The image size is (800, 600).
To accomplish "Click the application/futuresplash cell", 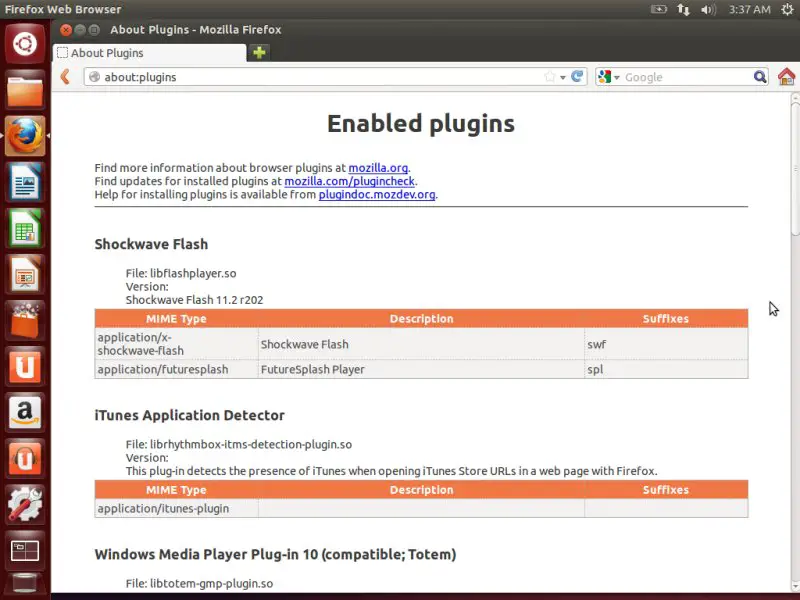I will coord(177,369).
